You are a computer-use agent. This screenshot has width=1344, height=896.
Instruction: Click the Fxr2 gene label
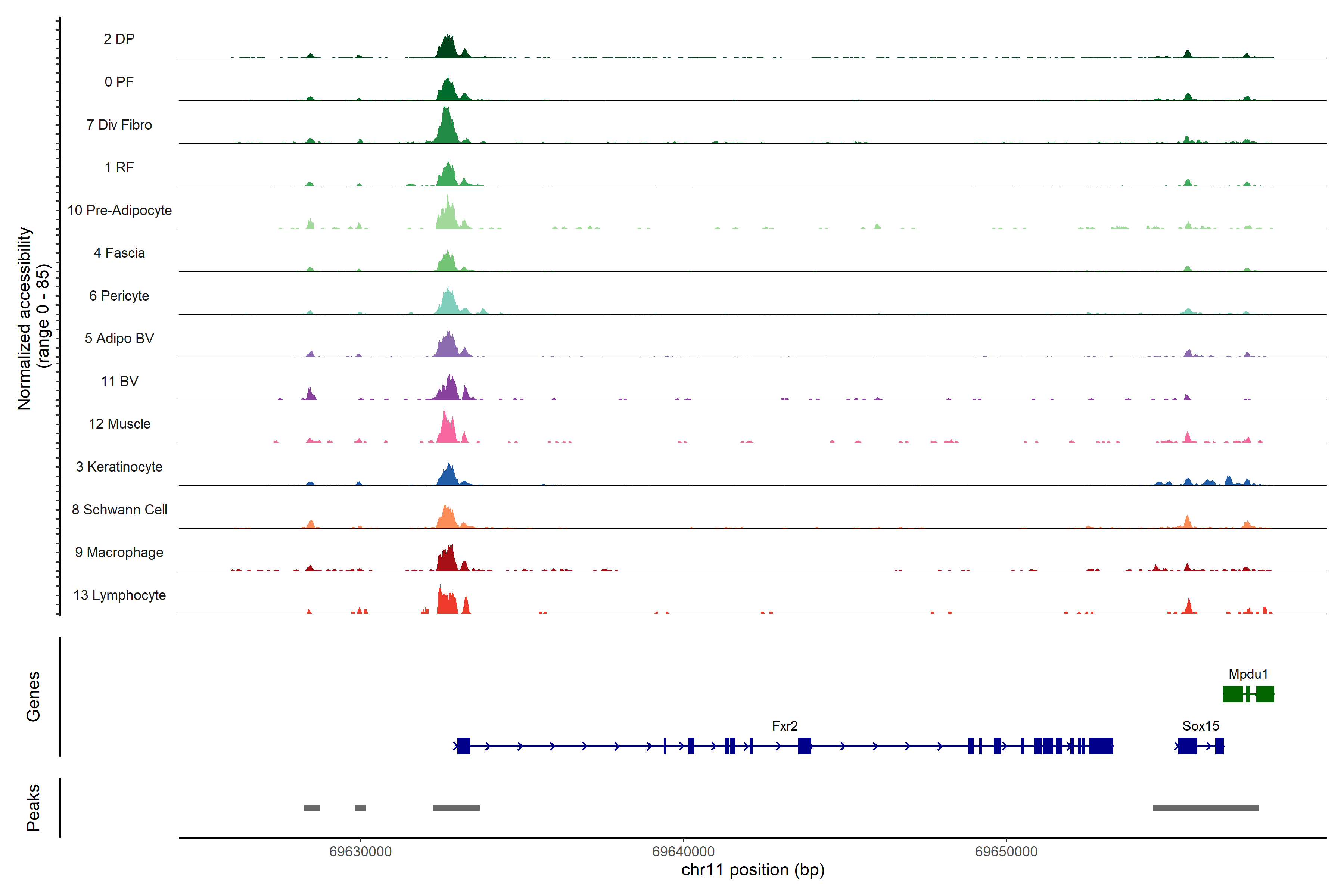coord(785,726)
